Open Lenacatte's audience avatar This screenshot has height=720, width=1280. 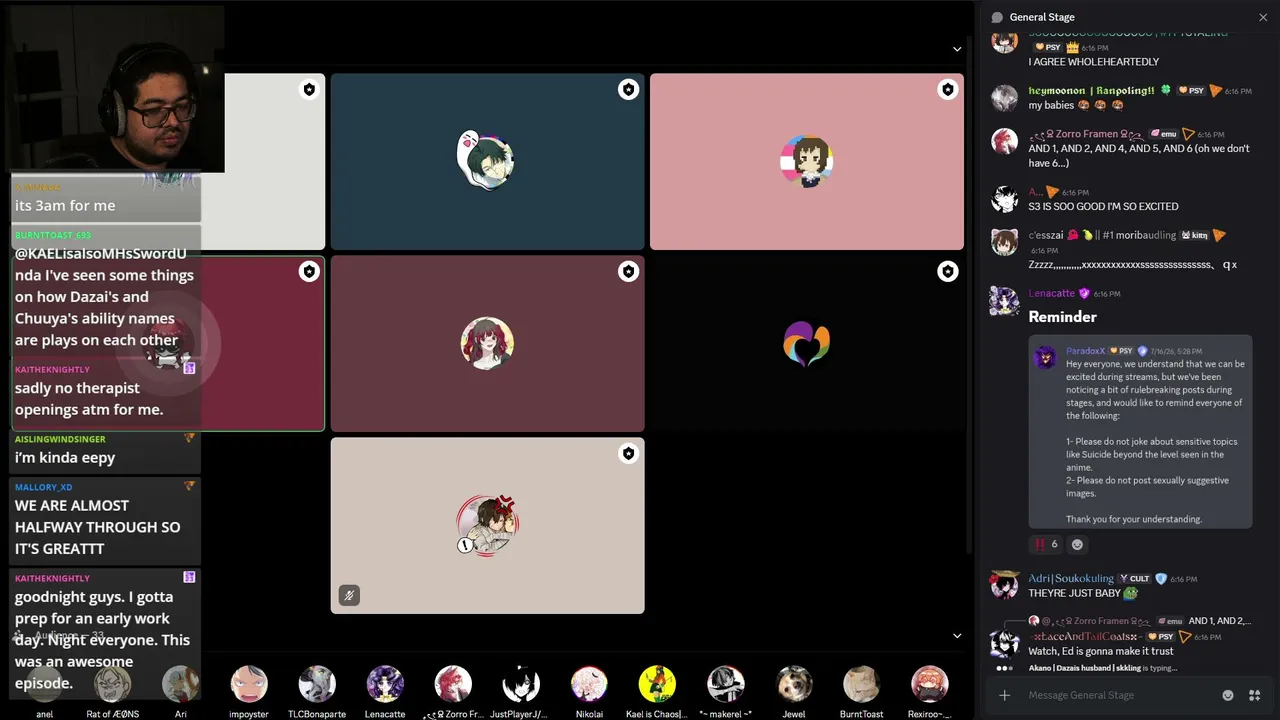click(385, 684)
